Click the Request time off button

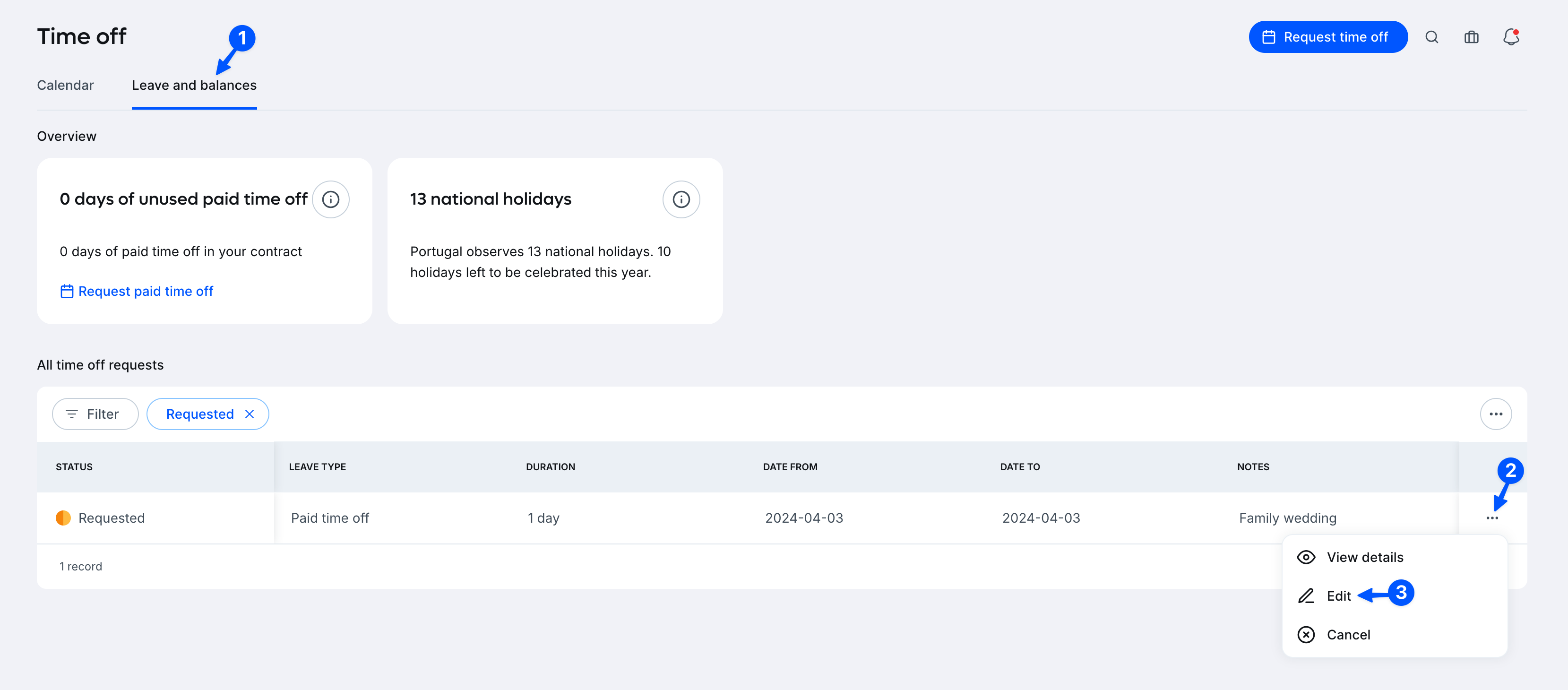coord(1327,37)
